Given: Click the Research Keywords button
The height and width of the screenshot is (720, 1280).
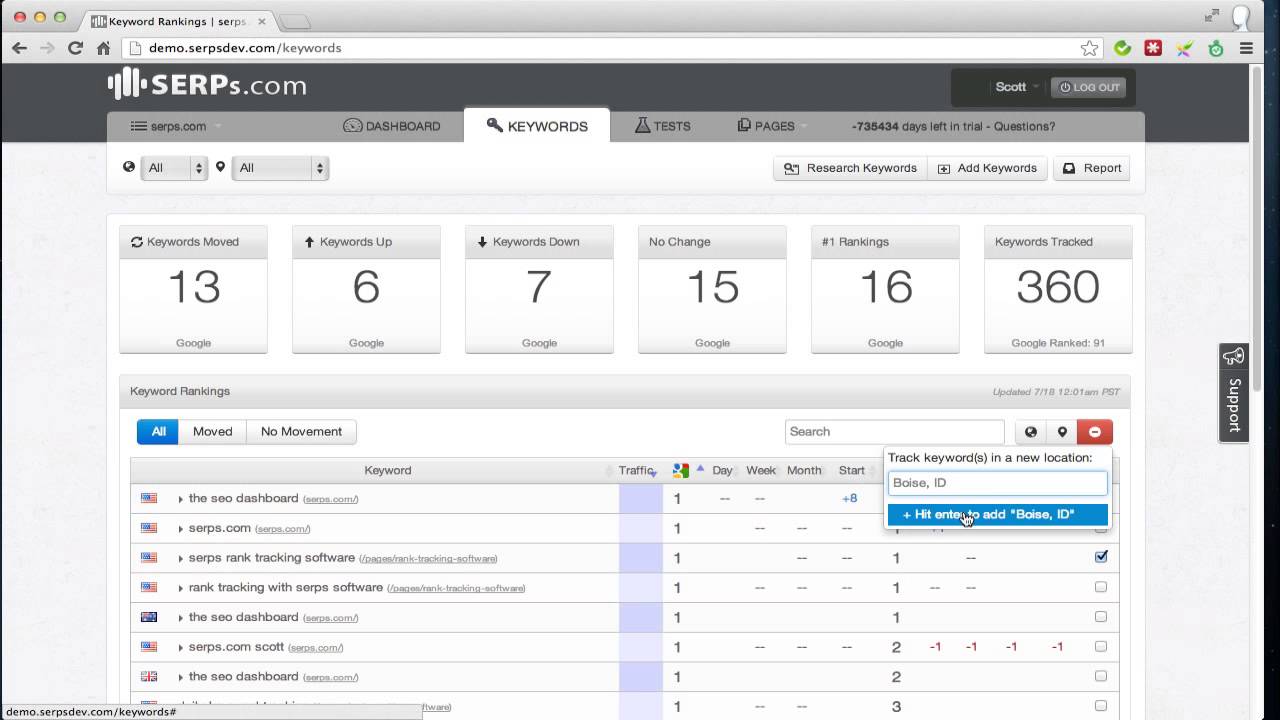Looking at the screenshot, I should [x=850, y=168].
